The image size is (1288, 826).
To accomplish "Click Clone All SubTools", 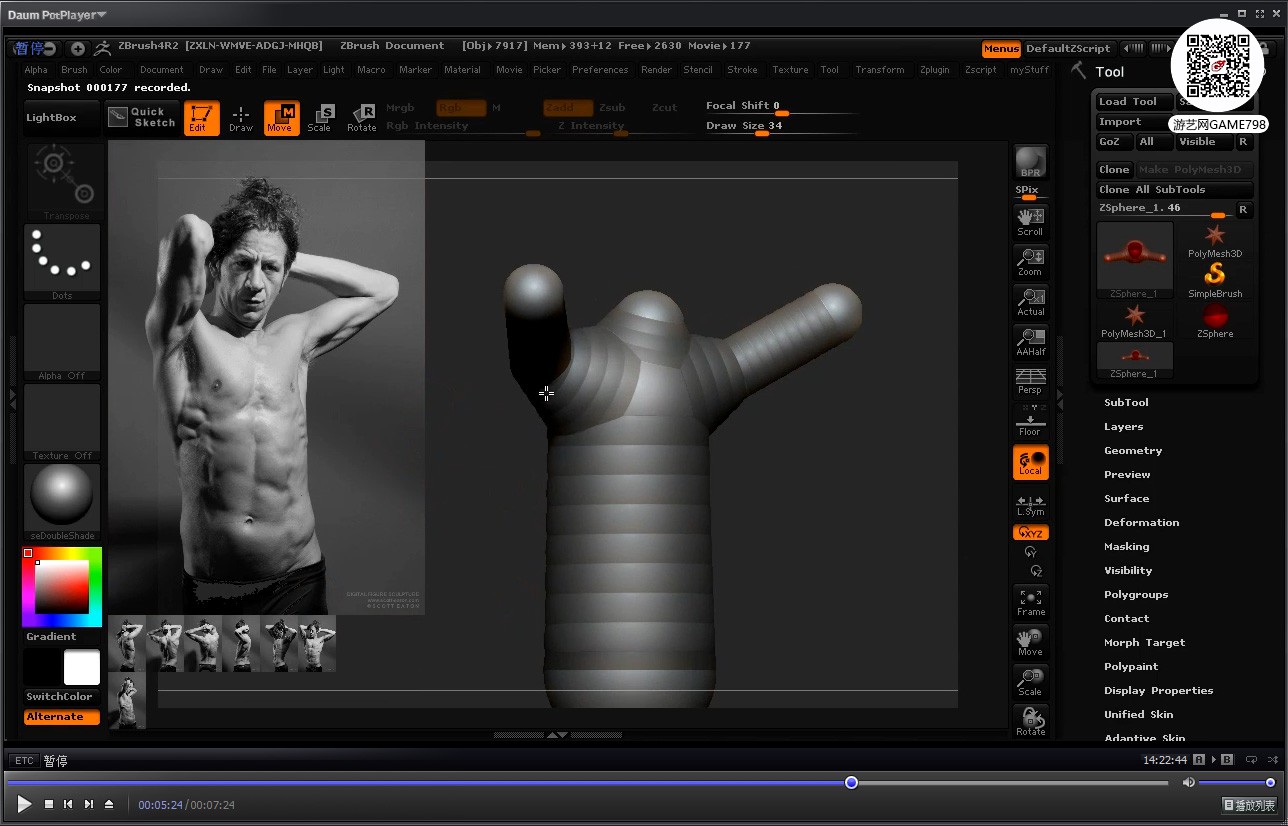I will pos(1174,190).
